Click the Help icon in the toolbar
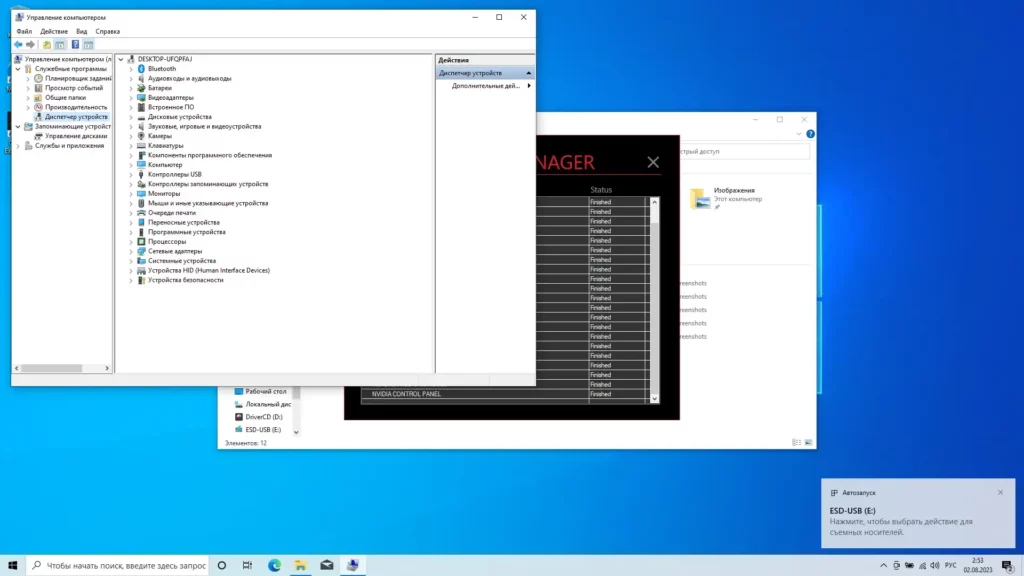 (x=74, y=45)
